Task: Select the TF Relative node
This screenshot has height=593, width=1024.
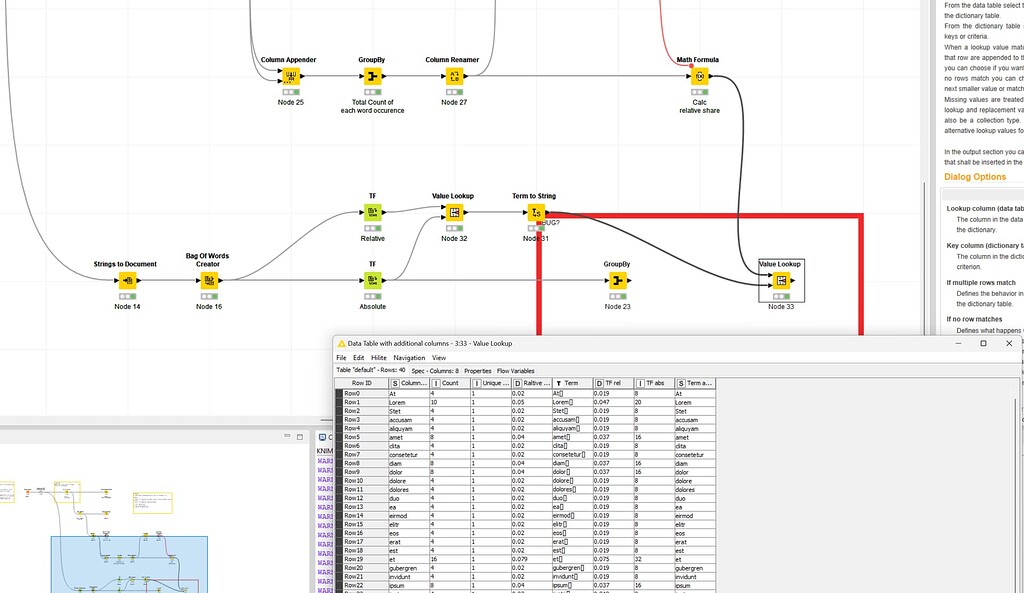Action: point(372,212)
